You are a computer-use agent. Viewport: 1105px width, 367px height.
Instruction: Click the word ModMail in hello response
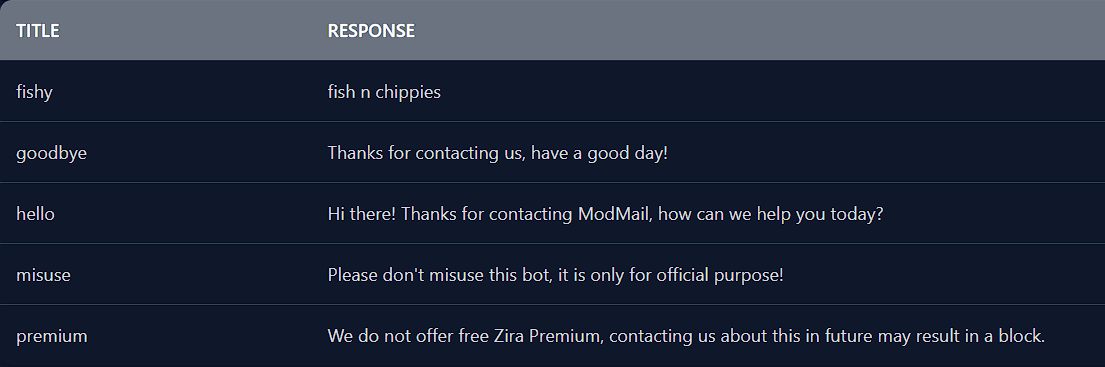coord(613,213)
